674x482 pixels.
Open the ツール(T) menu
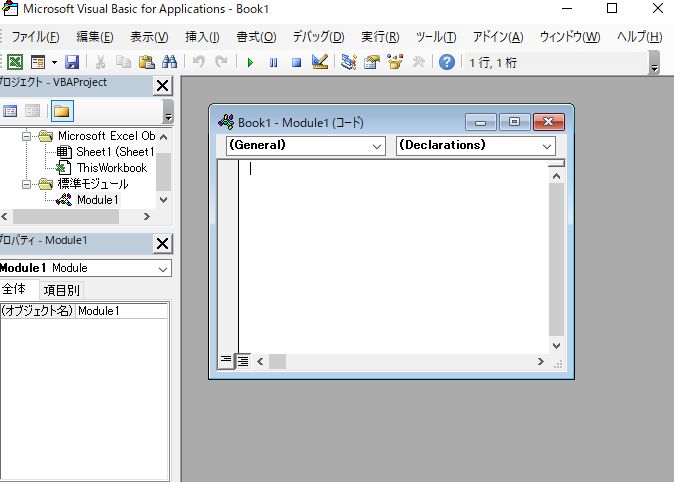pos(436,37)
